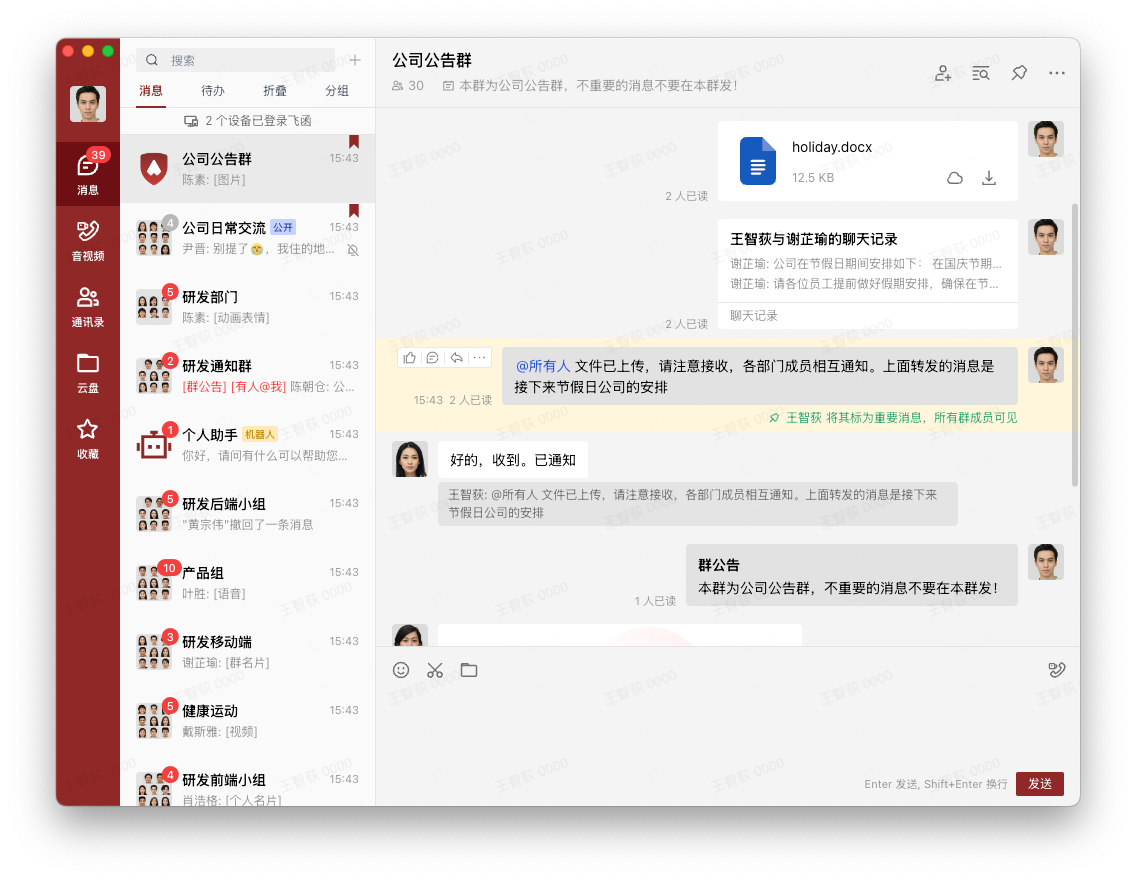Click the 发送 send button
Image resolution: width=1136 pixels, height=880 pixels.
pyautogui.click(x=1039, y=784)
